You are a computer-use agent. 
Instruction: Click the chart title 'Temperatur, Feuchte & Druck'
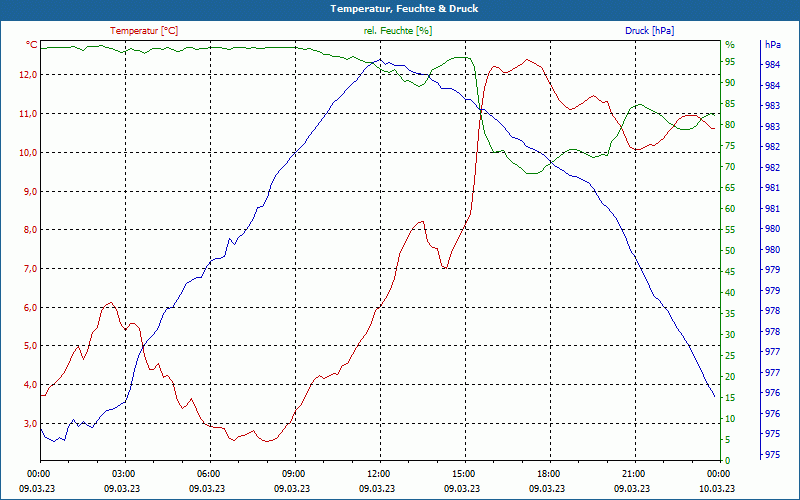[404, 9]
